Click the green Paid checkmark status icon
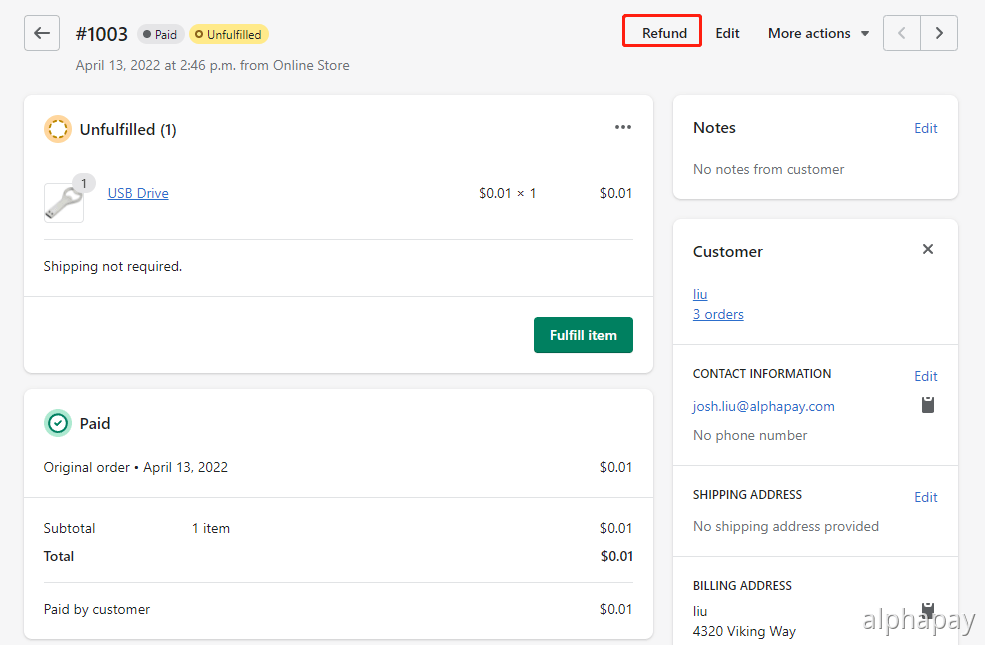Viewport: 985px width, 645px height. 58,424
